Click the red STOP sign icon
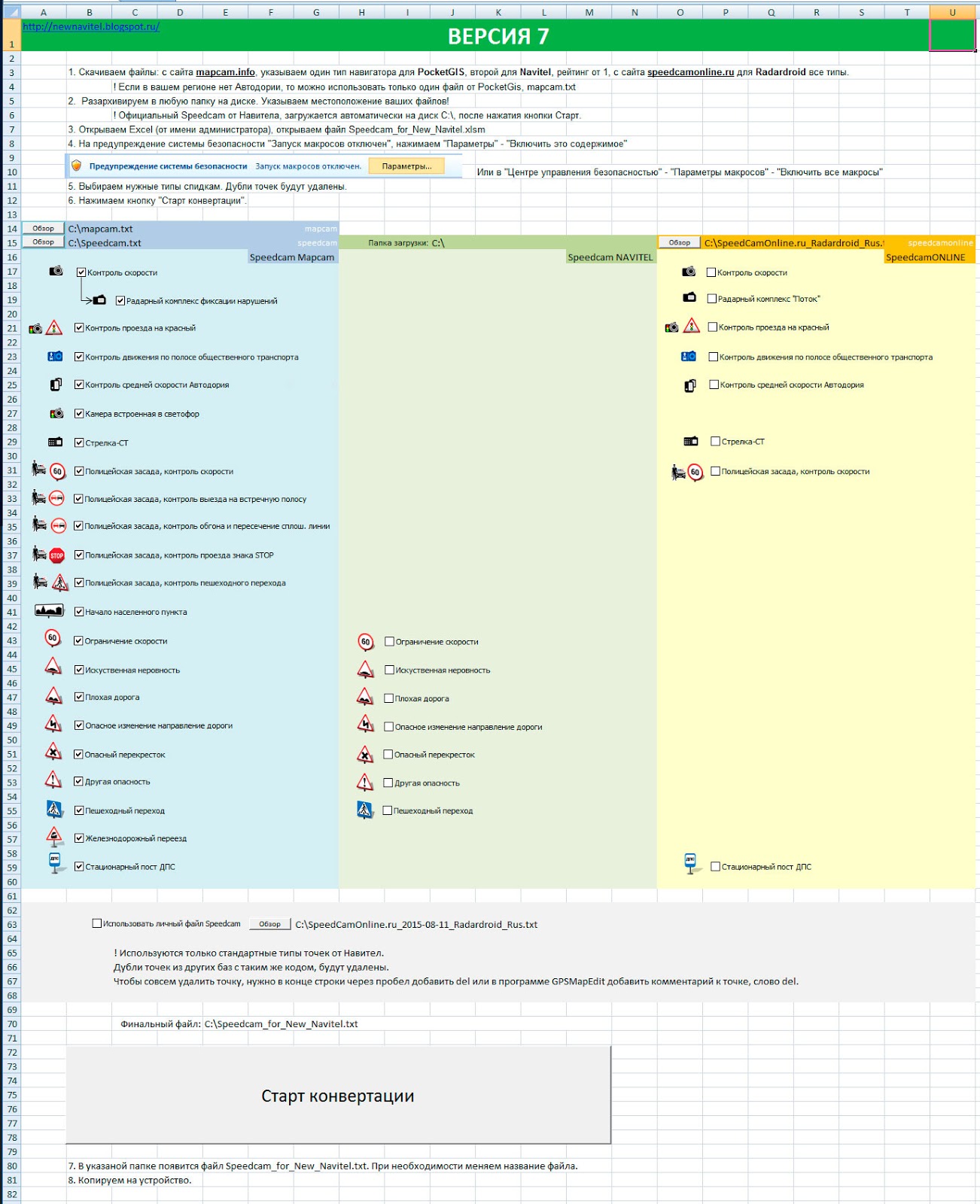 (57, 555)
